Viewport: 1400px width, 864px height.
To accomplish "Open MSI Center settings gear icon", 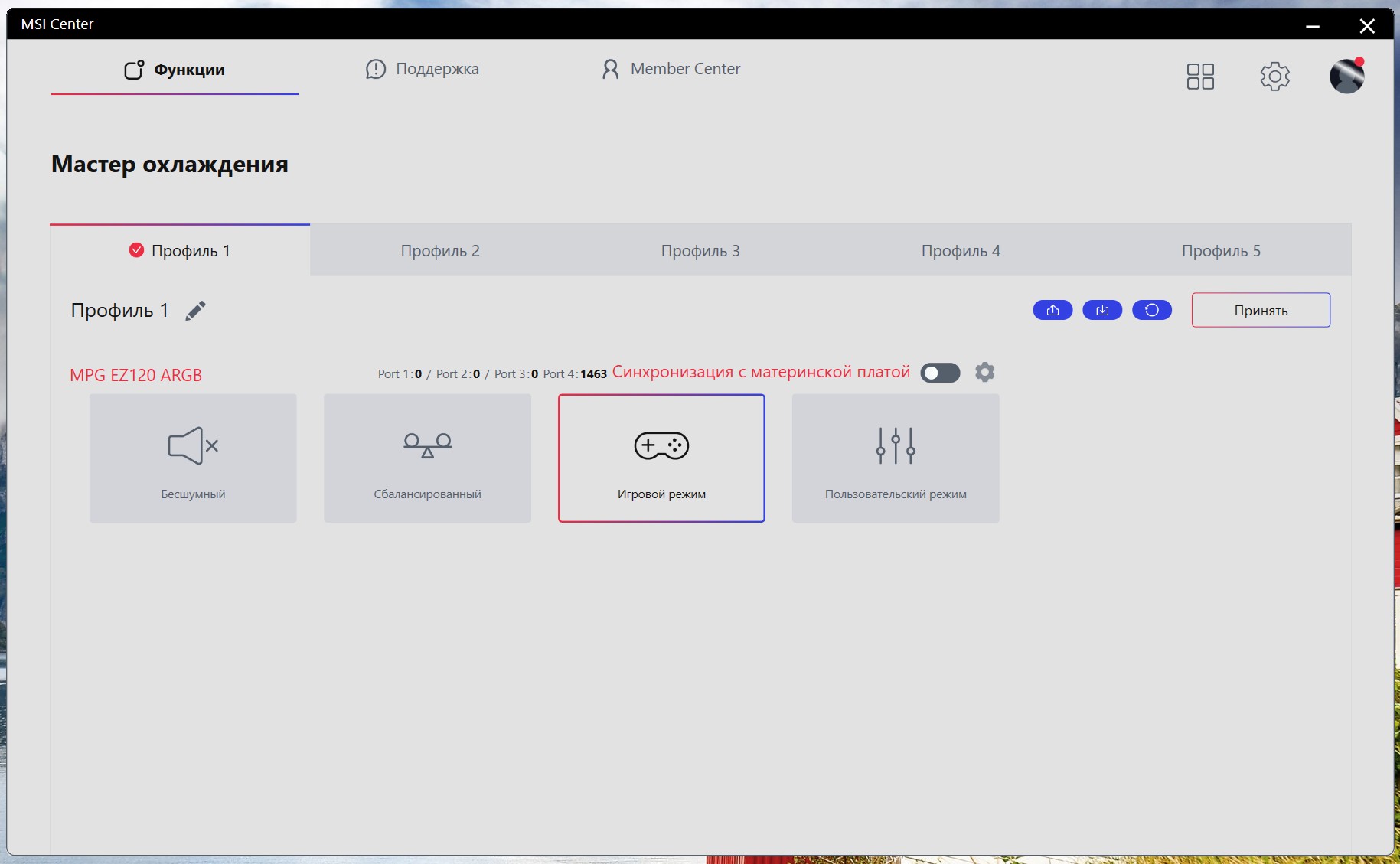I will (1274, 76).
